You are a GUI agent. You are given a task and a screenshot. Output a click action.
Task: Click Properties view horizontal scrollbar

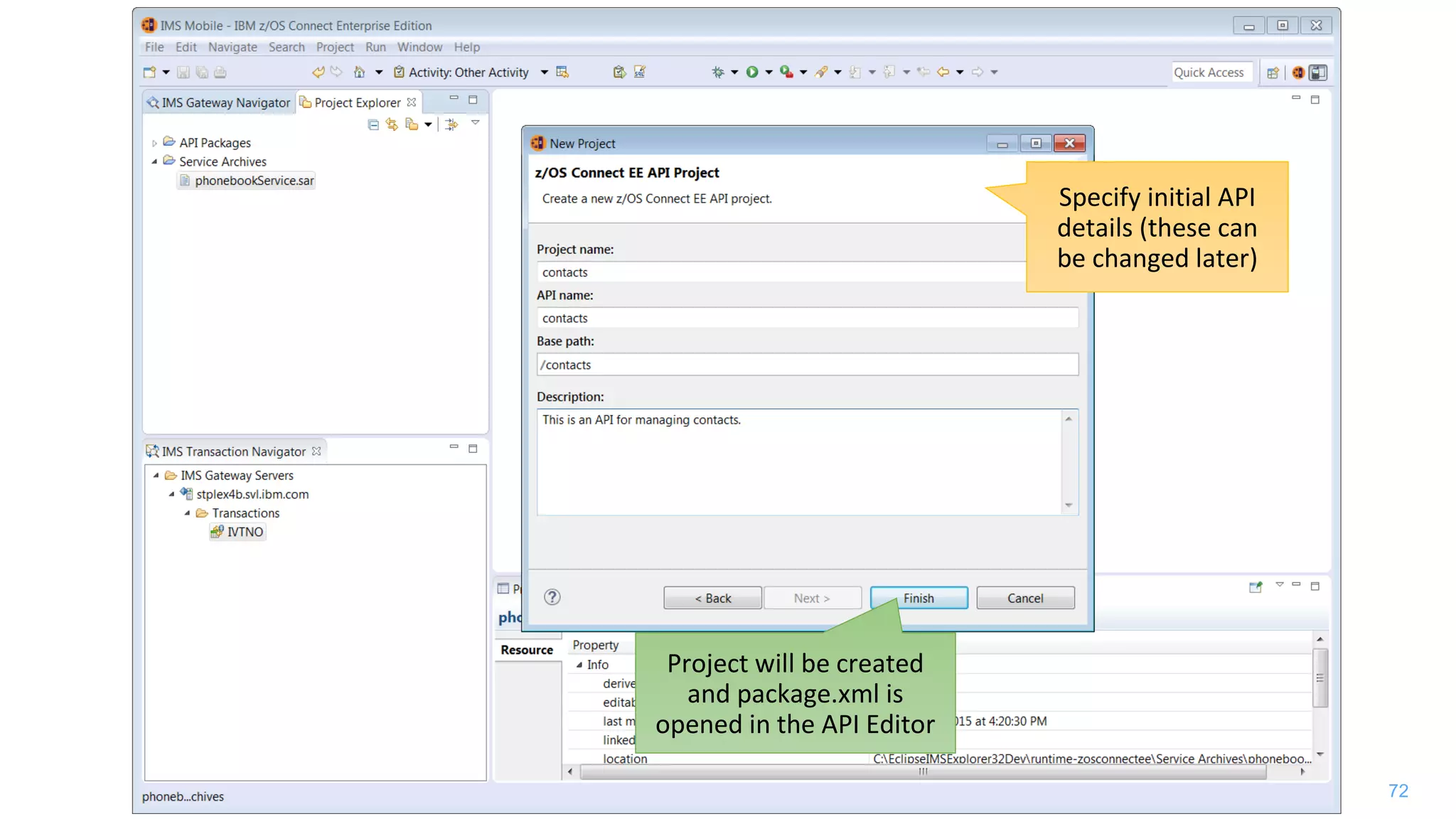point(923,771)
